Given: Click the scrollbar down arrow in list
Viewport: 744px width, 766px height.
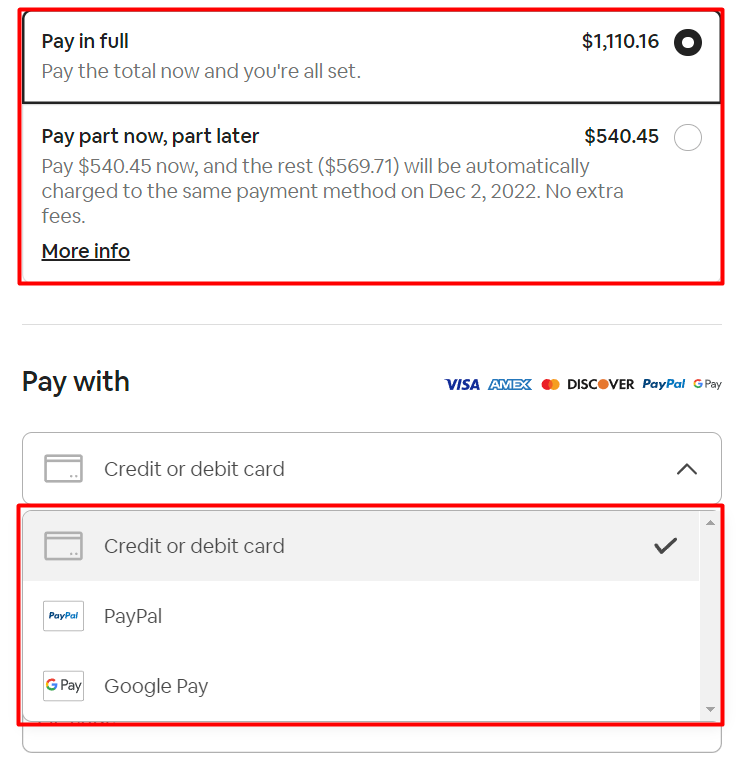Looking at the screenshot, I should 710,710.
